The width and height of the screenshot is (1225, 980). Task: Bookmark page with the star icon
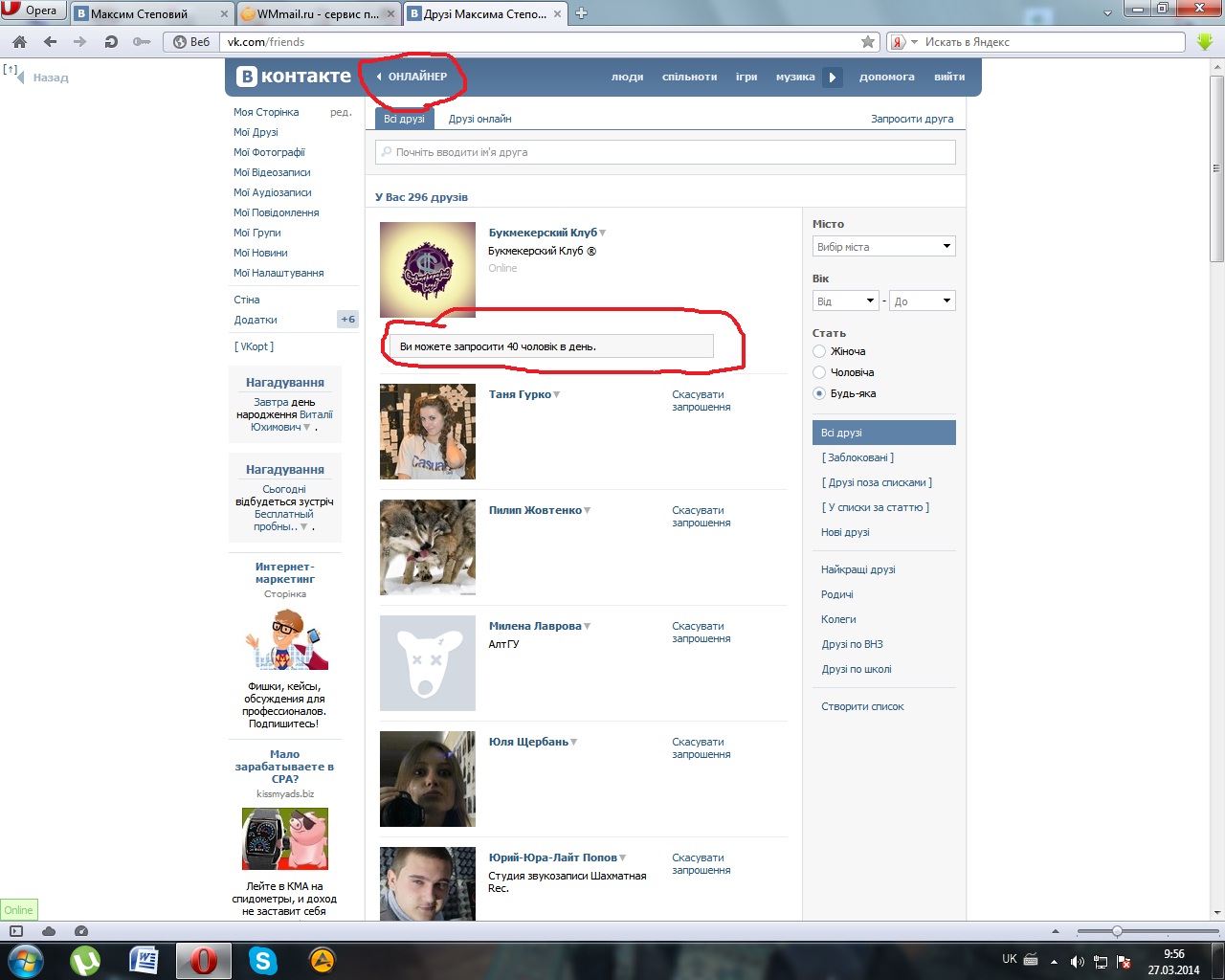(868, 42)
